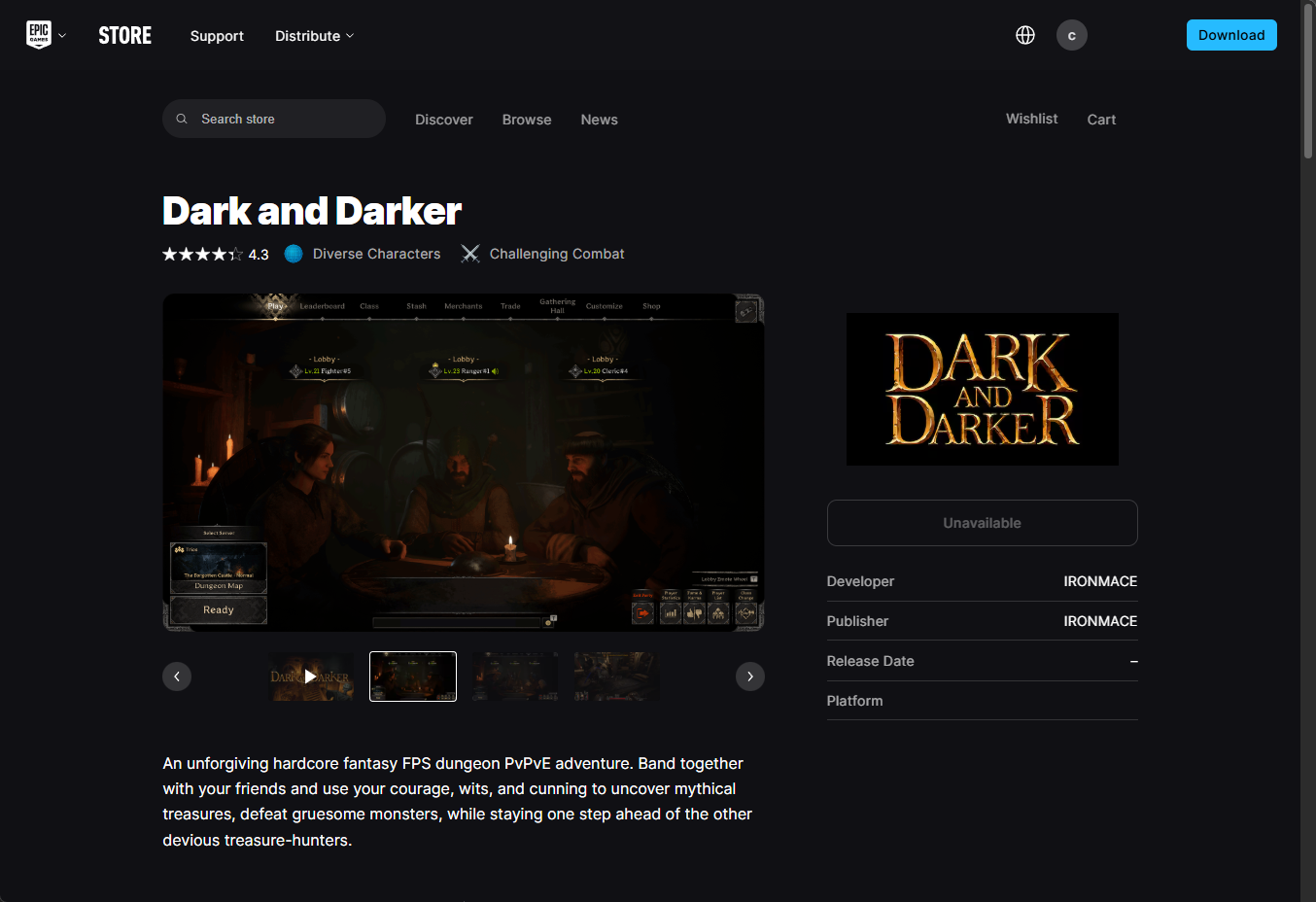Click the blue Download button
Image resolution: width=1316 pixels, height=902 pixels.
click(1231, 35)
